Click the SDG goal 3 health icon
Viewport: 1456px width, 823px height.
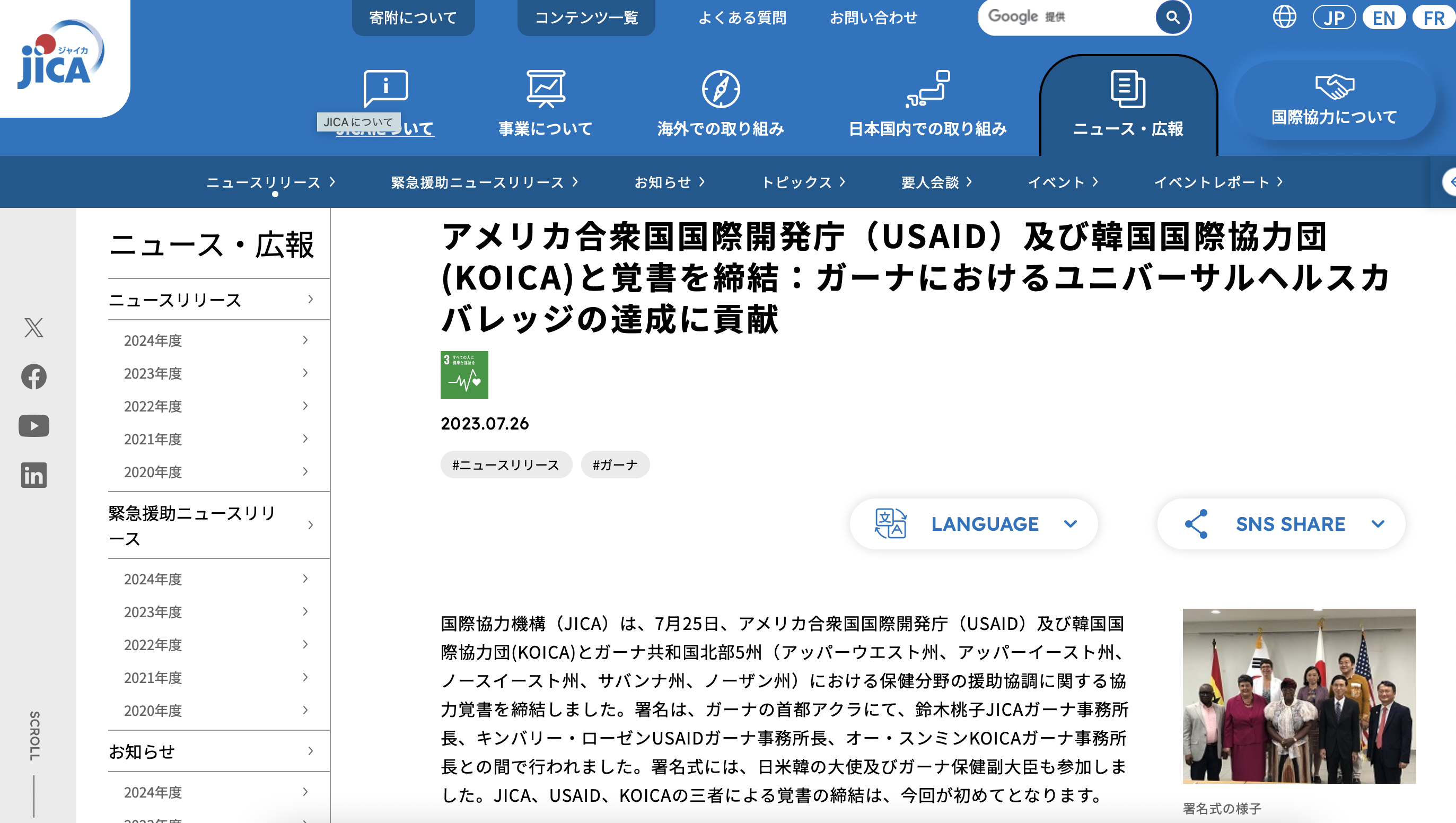click(x=464, y=375)
